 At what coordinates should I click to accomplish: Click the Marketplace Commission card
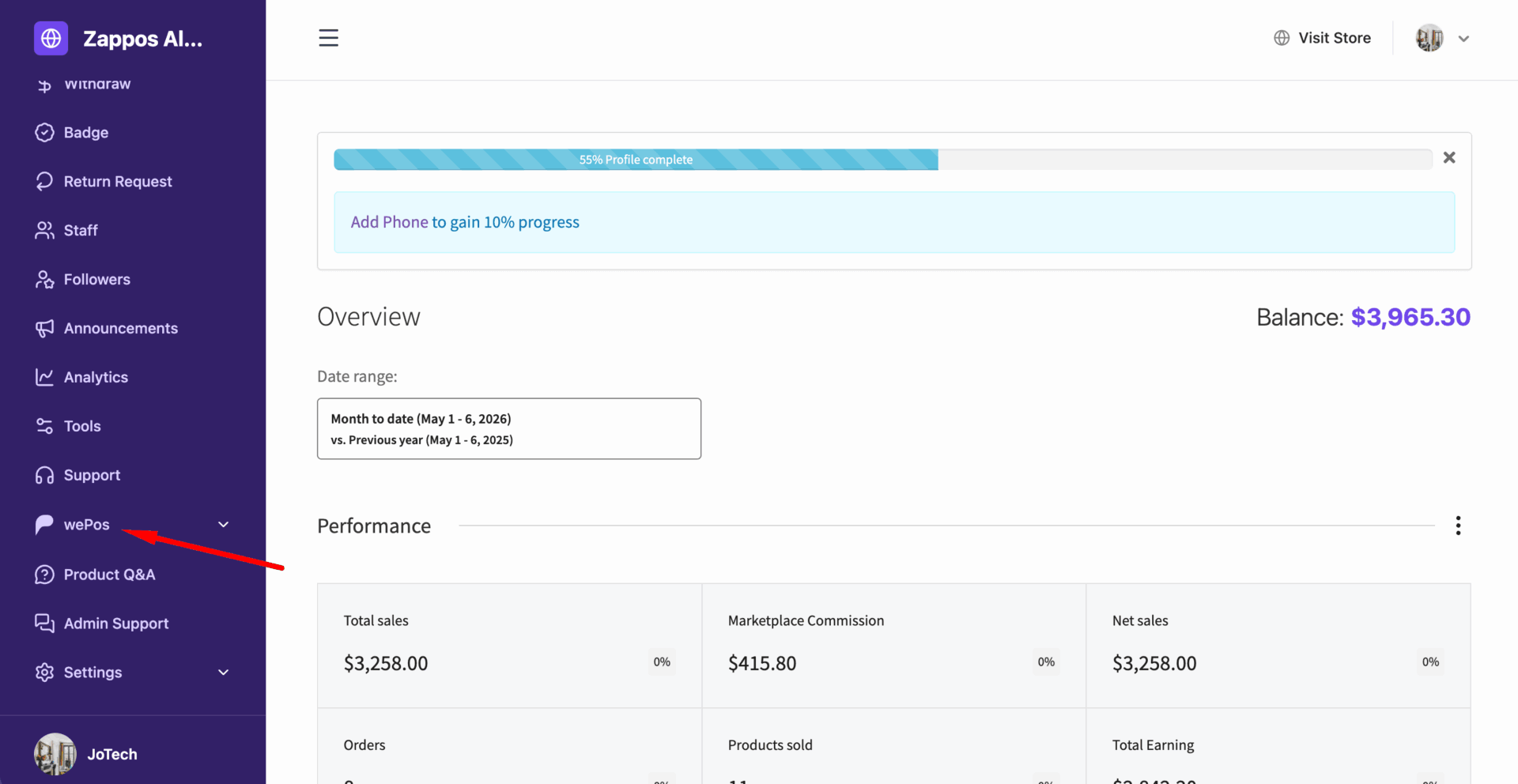point(894,646)
